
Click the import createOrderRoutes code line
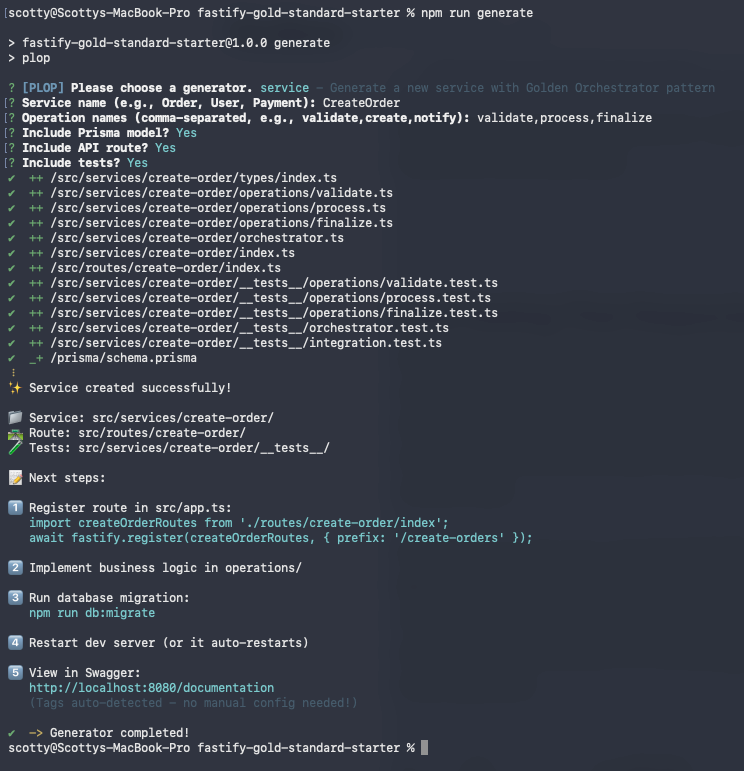point(239,523)
